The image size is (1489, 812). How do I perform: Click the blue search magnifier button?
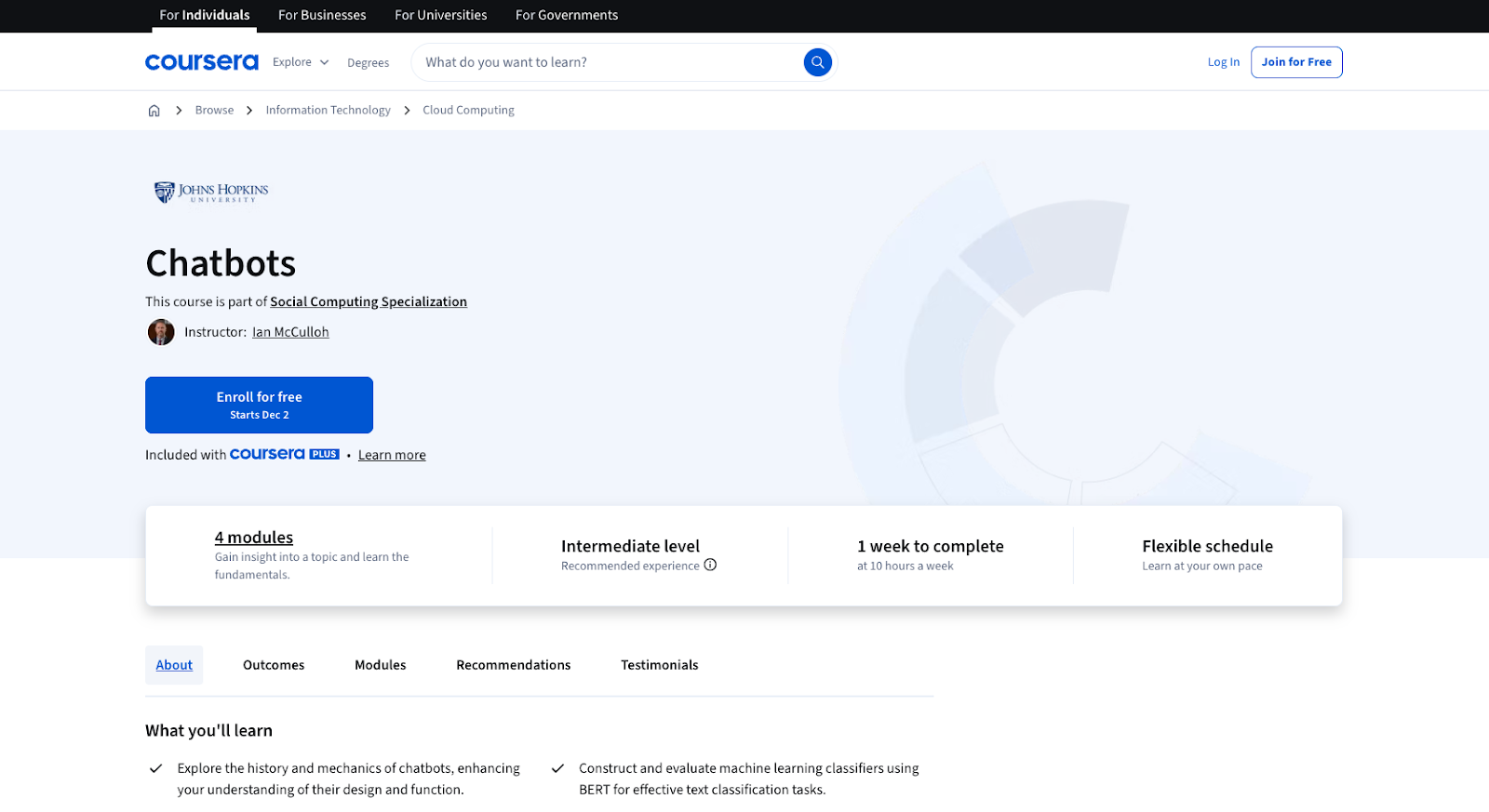coord(817,62)
